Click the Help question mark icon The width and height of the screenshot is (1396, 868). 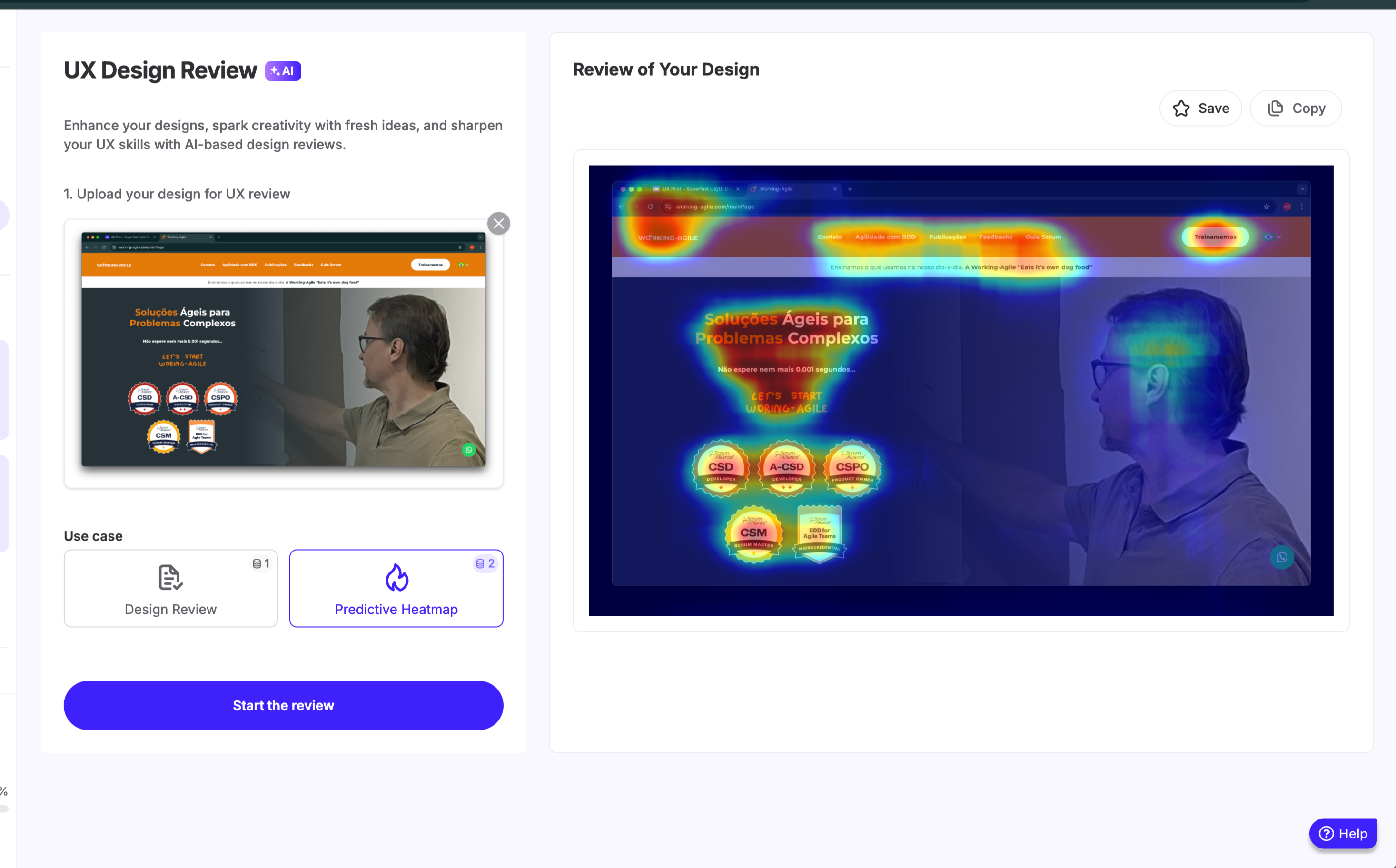1326,833
